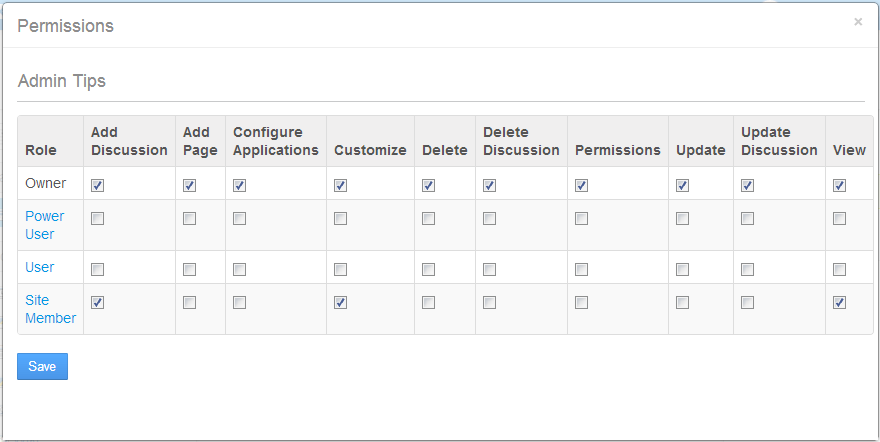Click the Owner role text
Screen dimensions: 880x442
[x=45, y=183]
